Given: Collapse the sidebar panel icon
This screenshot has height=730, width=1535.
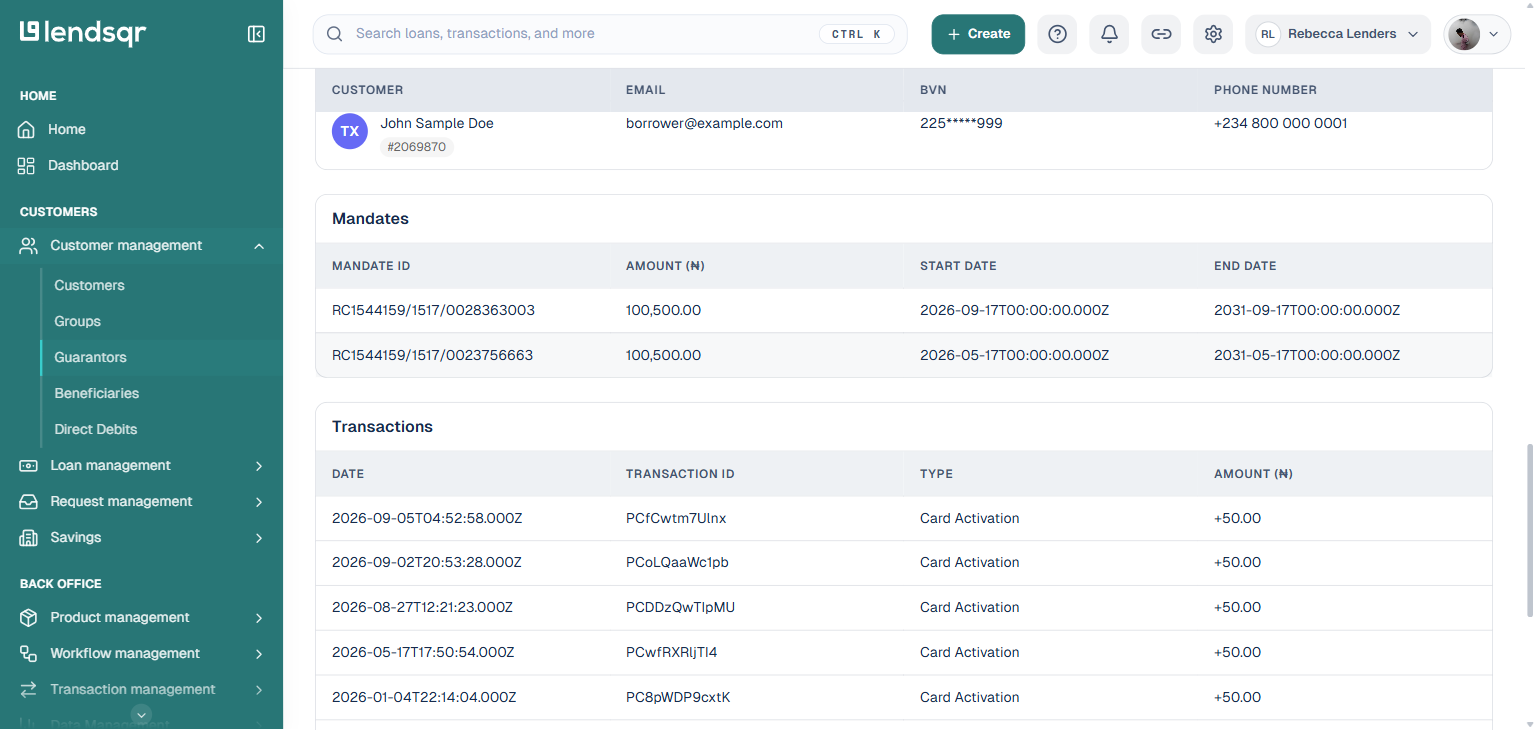Looking at the screenshot, I should [256, 34].
